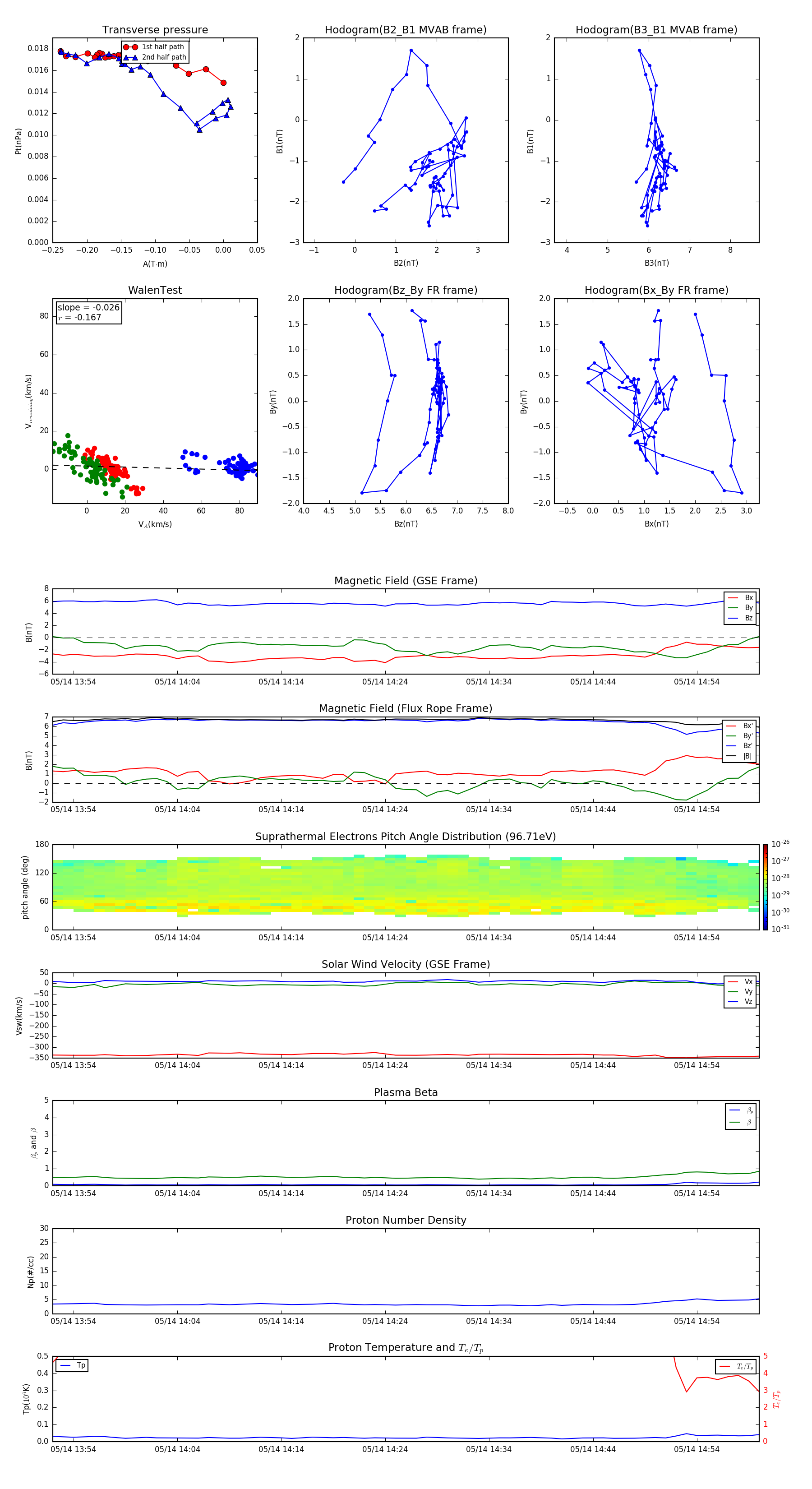812x1489 pixels.
Task: Select the βp entry in Plasma Beta legend
Action: (x=741, y=1110)
